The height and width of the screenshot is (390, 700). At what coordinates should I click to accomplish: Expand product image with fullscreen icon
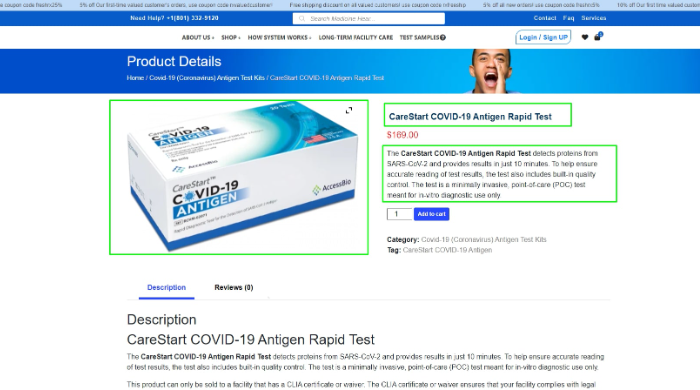[x=349, y=110]
